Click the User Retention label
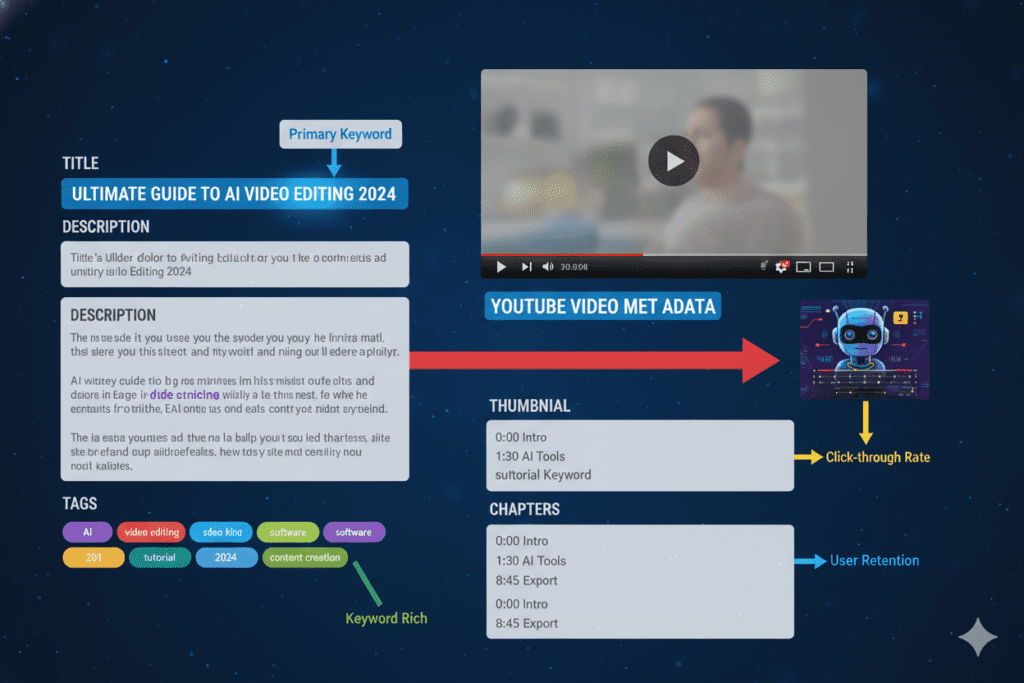Viewport: 1024px width, 683px height. click(x=874, y=560)
